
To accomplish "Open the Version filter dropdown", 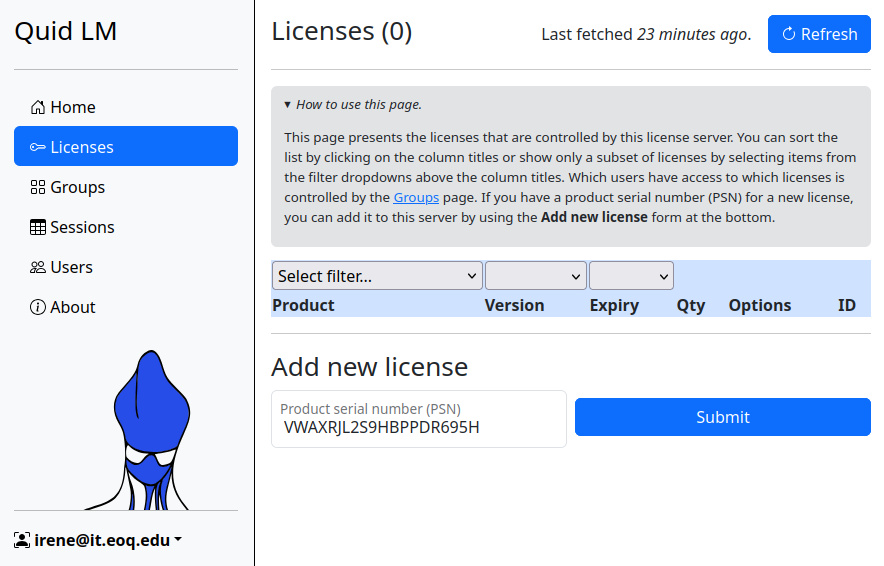I will click(535, 276).
